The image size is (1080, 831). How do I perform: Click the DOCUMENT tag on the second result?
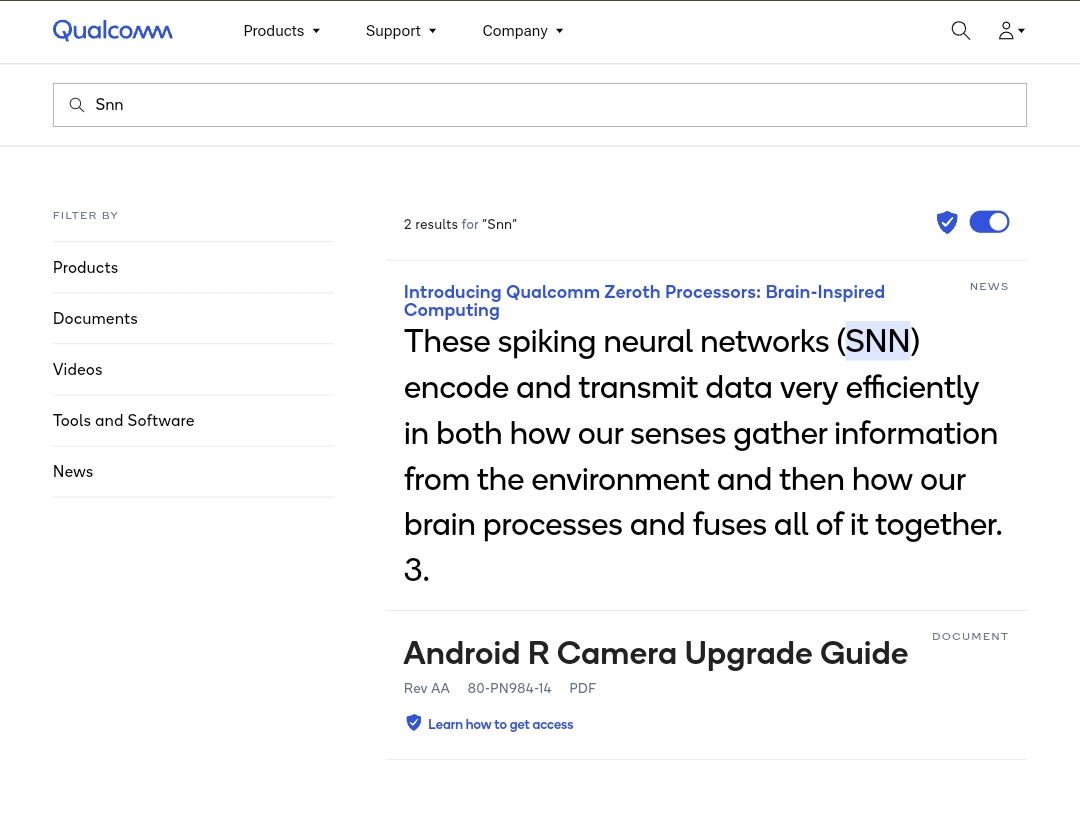[x=970, y=637]
